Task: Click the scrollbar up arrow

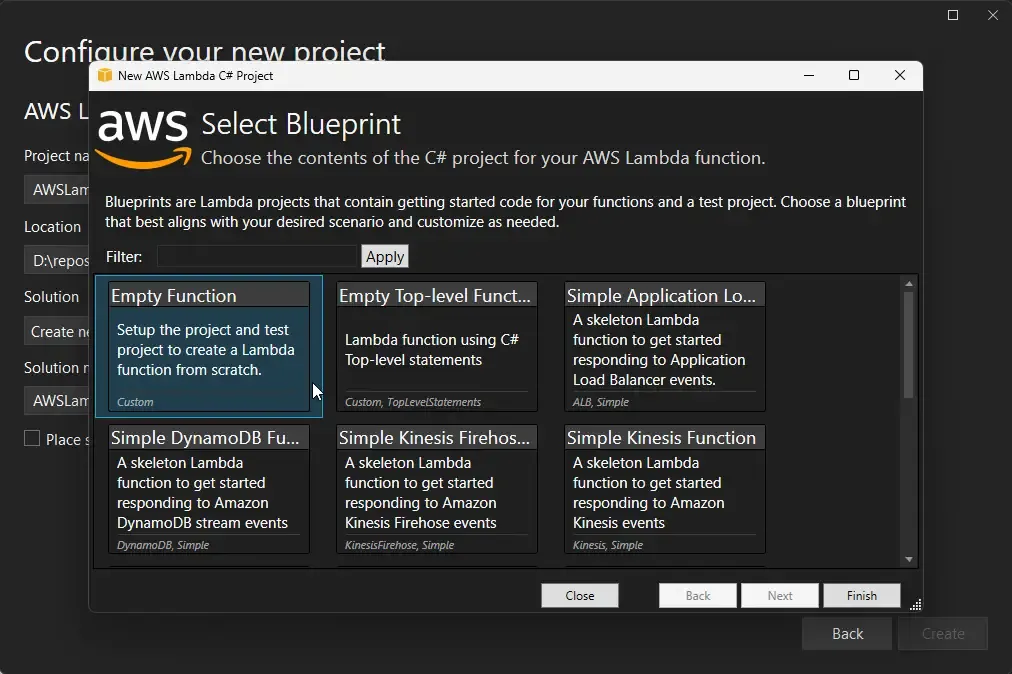Action: [908, 281]
